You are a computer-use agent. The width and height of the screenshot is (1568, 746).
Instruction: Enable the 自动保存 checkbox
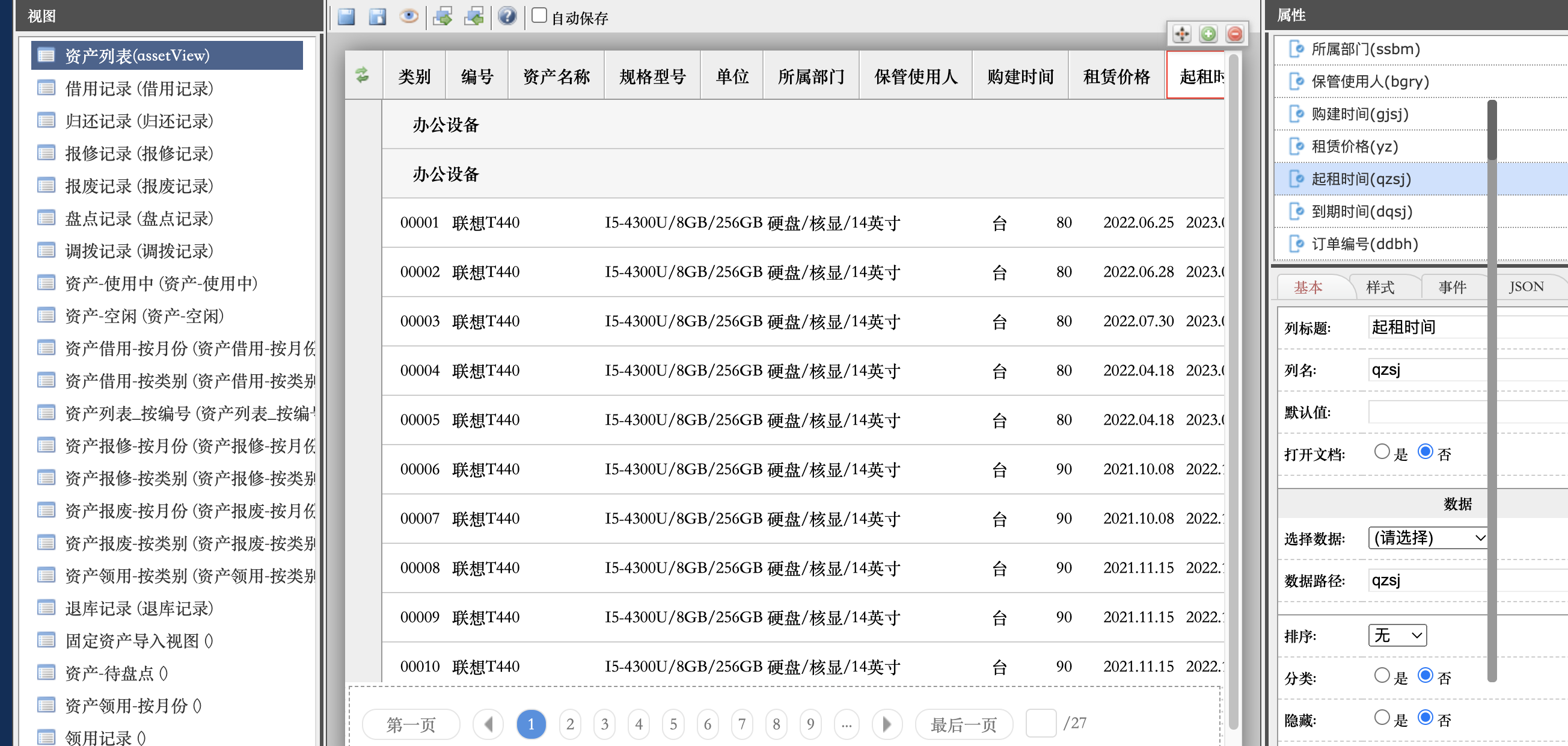coord(539,15)
